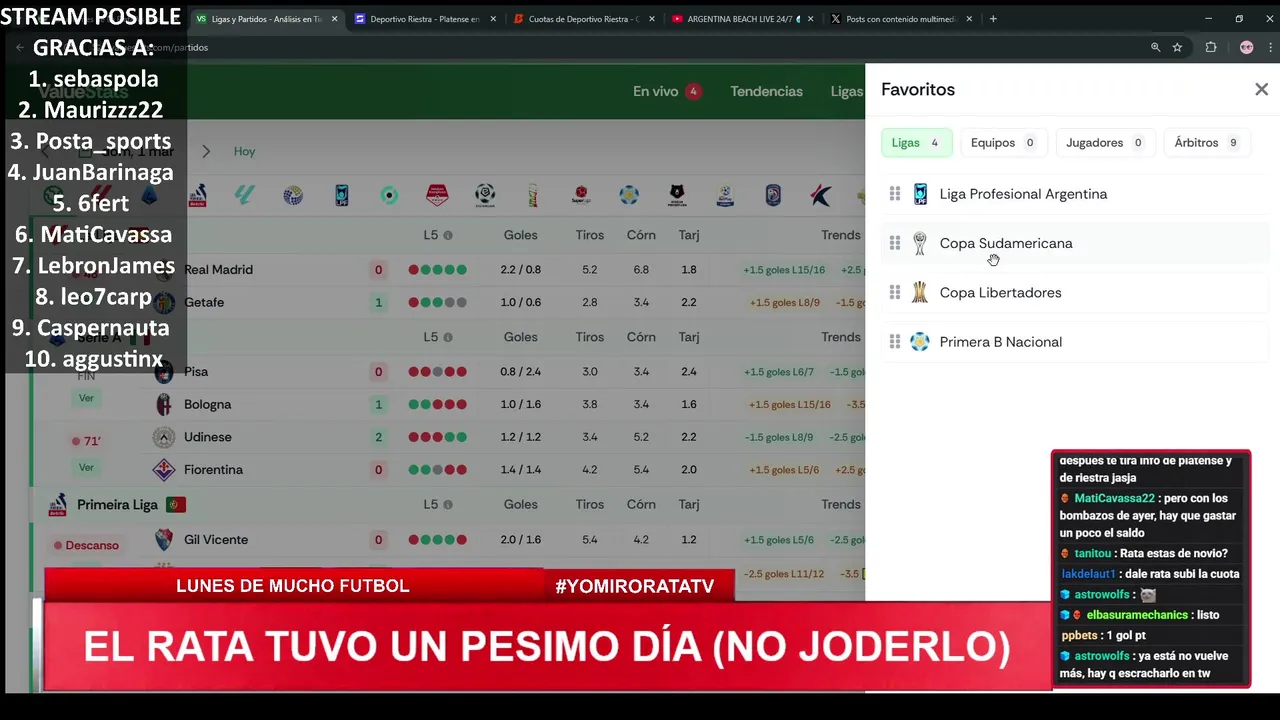Click the info icon beside L5 above Real Madrid
Screen dimensions: 1280x720
tap(448, 236)
